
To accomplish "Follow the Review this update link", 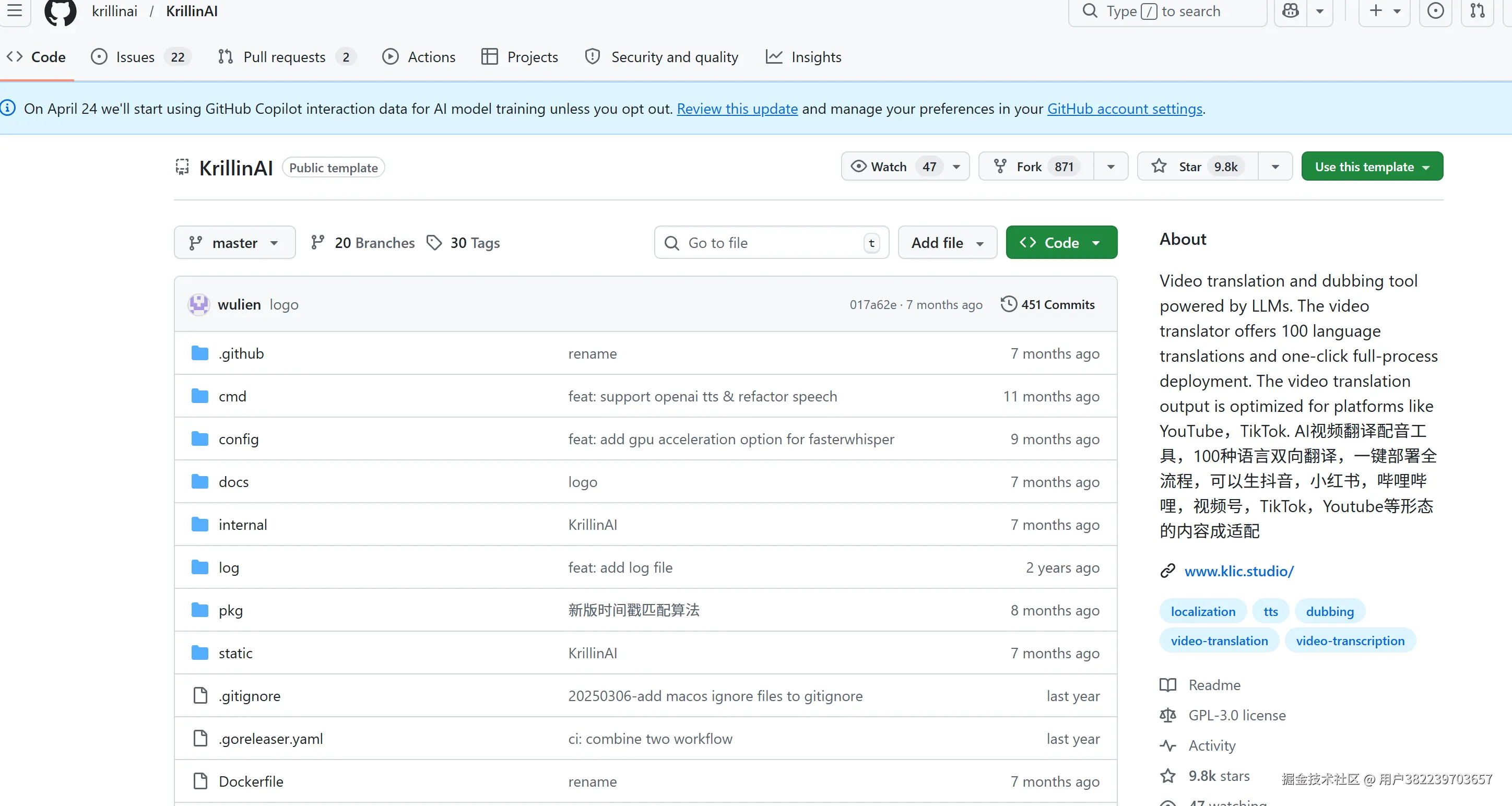I will [x=737, y=109].
